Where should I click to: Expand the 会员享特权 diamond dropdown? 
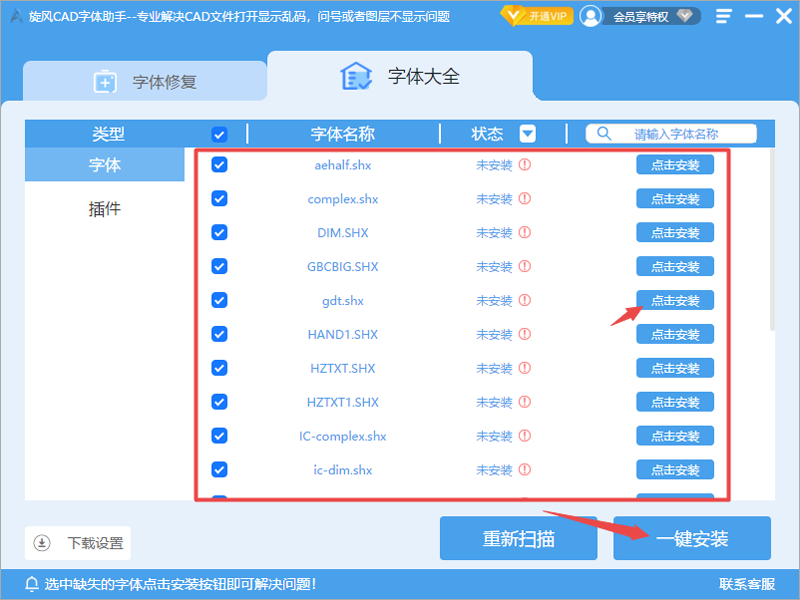click(x=685, y=16)
